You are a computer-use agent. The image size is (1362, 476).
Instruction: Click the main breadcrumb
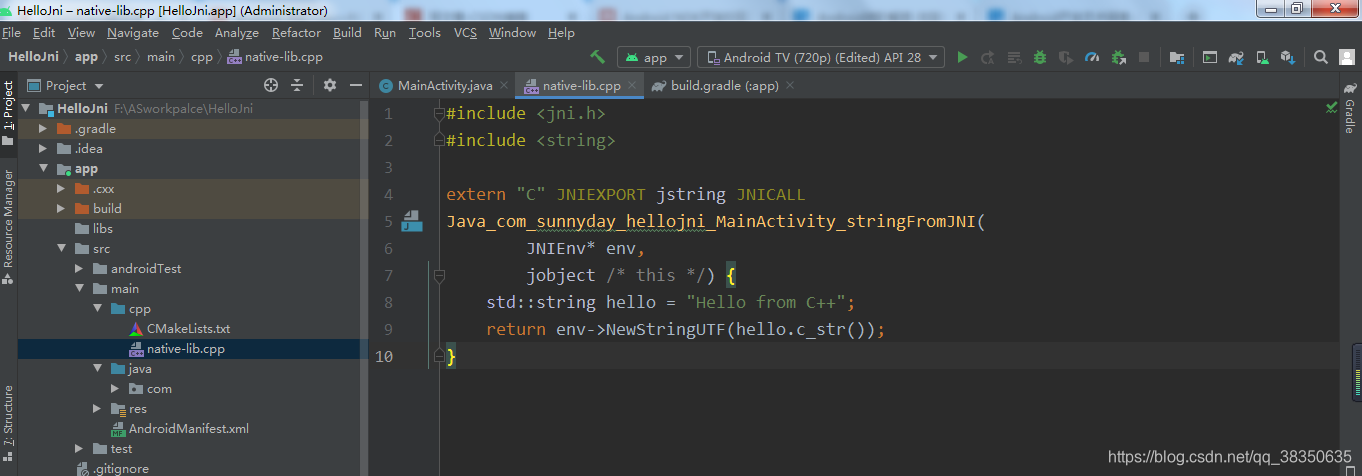coord(160,57)
